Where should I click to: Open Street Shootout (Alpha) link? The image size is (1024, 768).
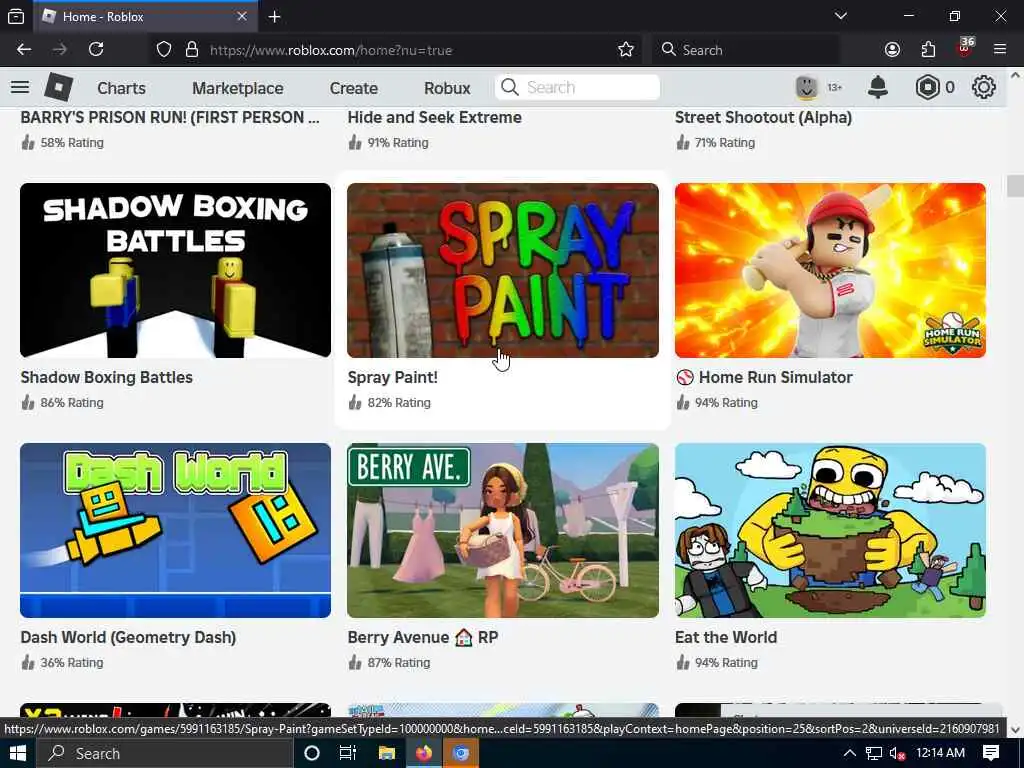tap(763, 117)
